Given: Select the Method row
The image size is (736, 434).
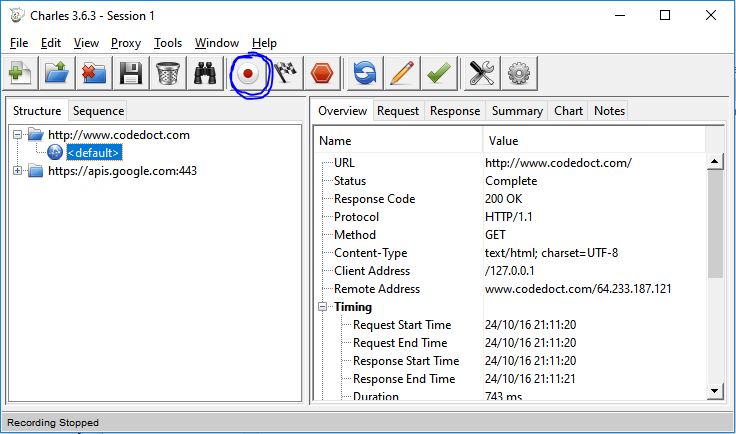Looking at the screenshot, I should pos(512,235).
